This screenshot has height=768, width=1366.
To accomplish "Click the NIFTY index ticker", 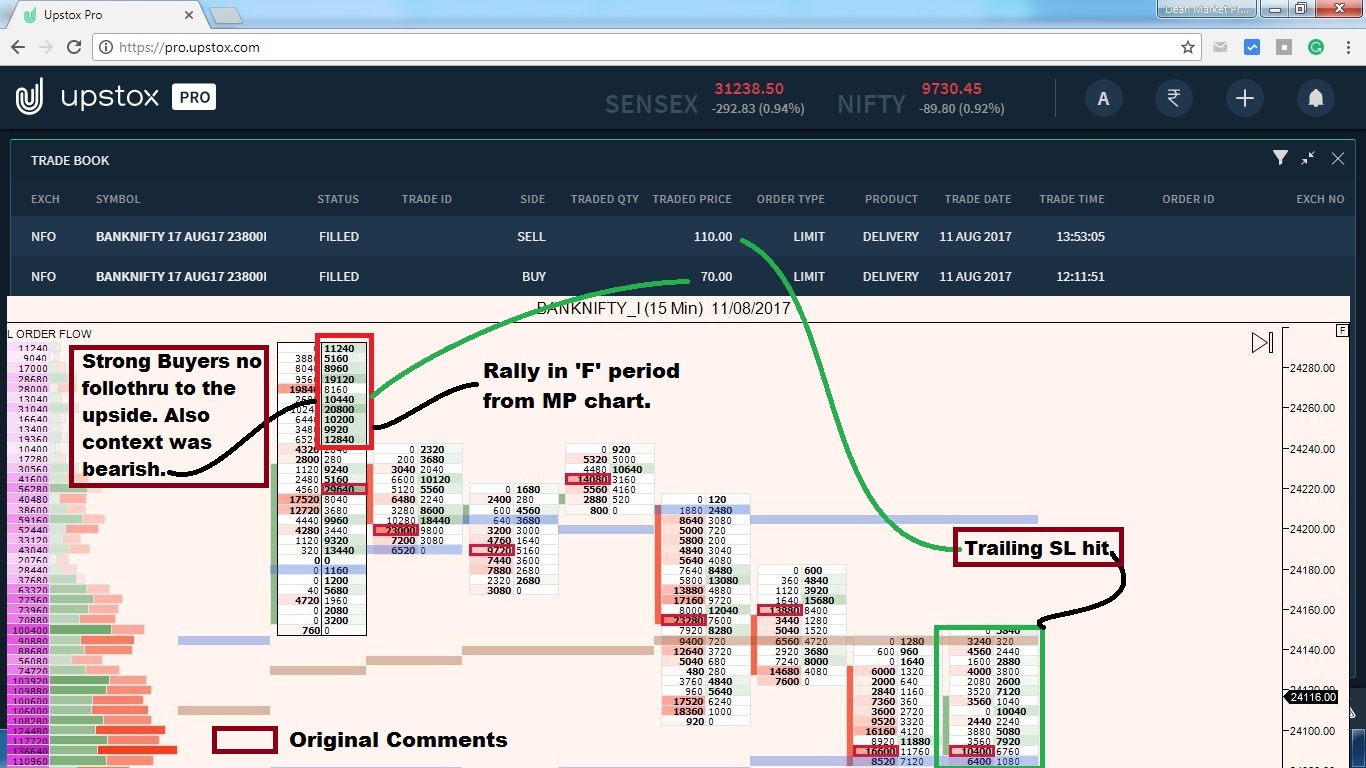I will 921,98.
